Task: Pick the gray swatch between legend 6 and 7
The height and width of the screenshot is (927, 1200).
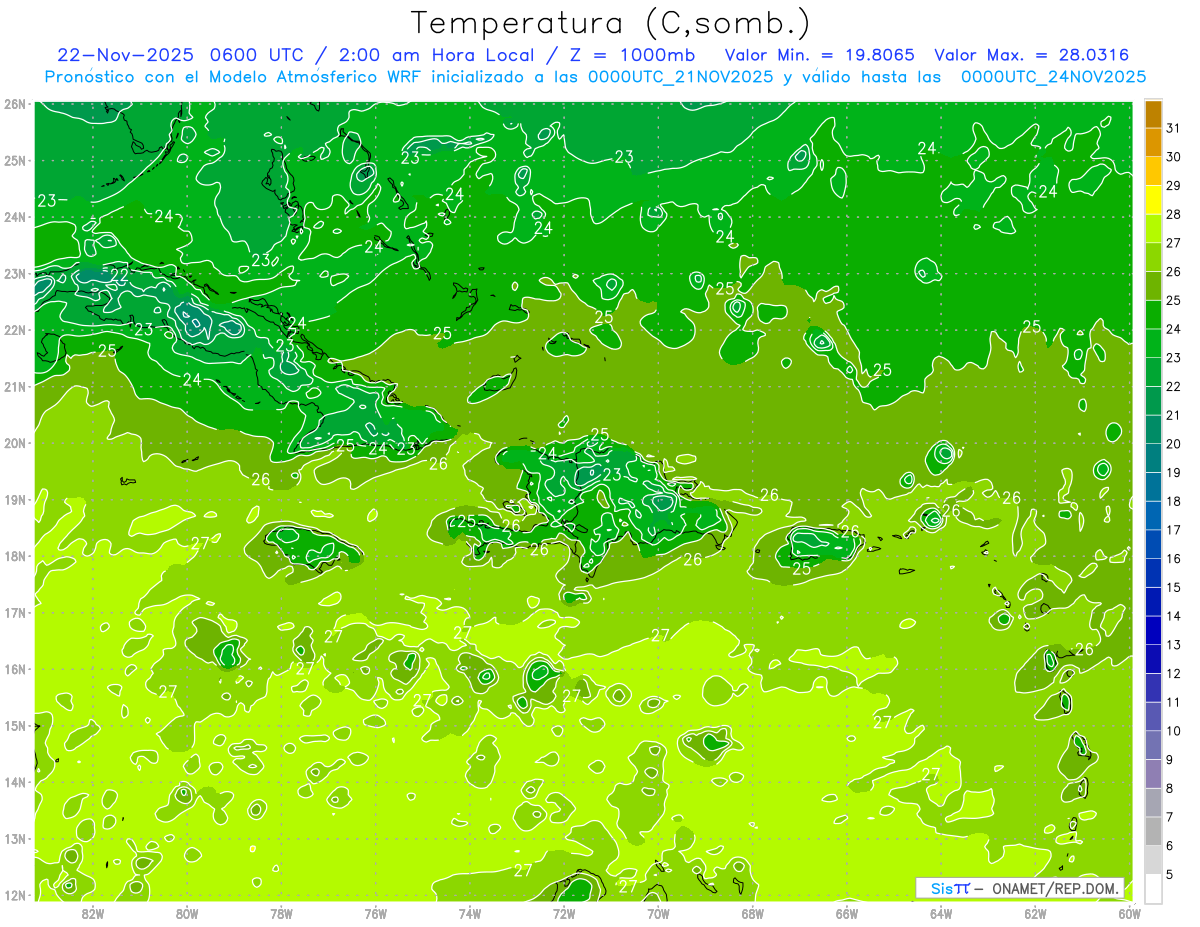Action: (x=1153, y=831)
